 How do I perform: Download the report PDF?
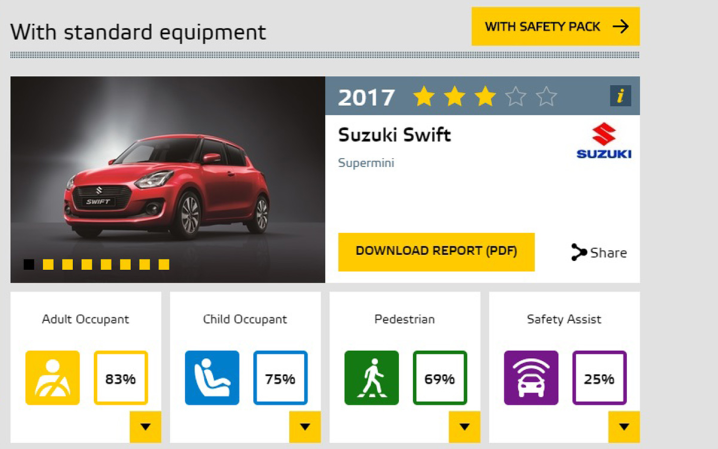coord(436,252)
